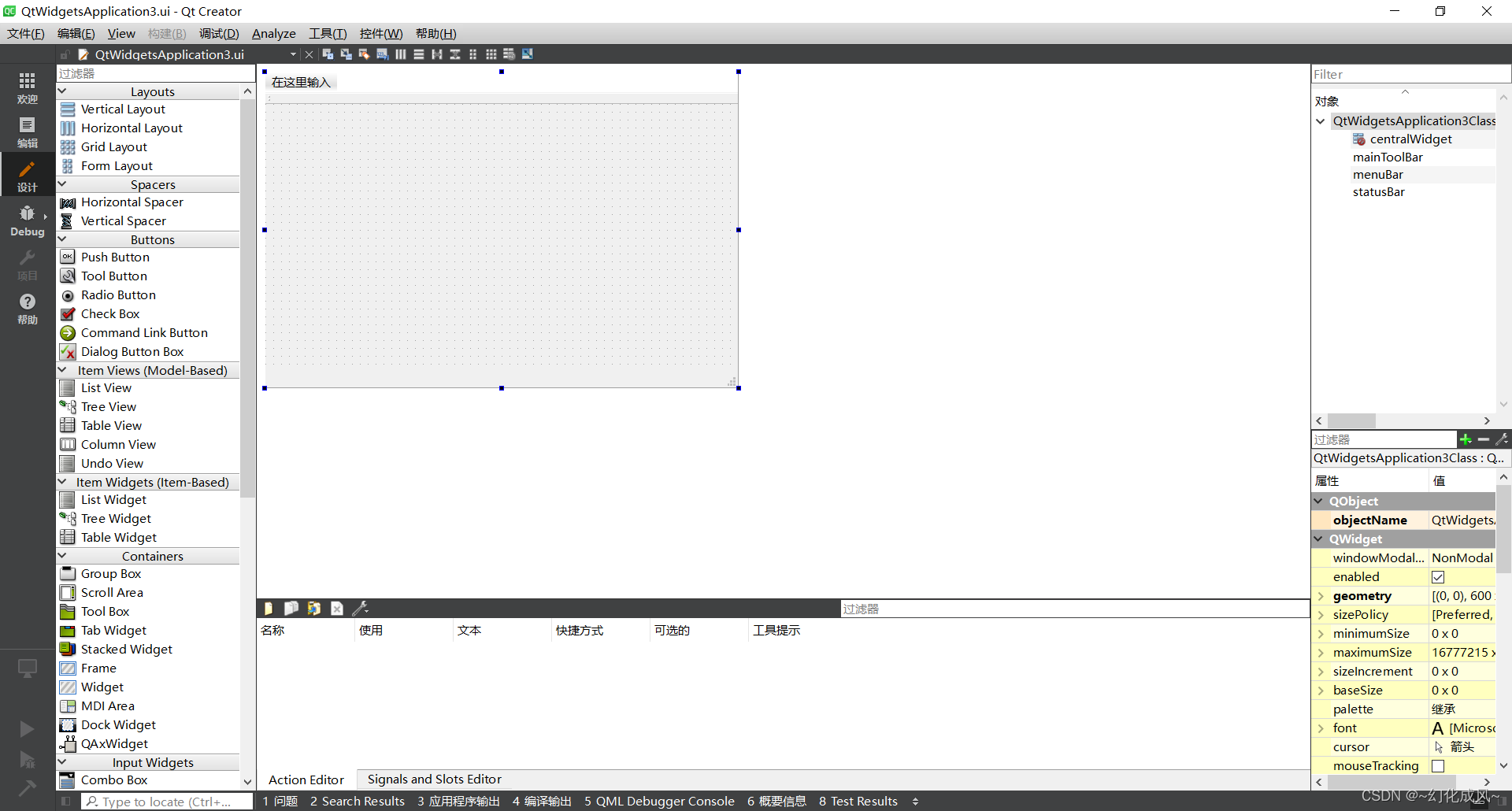The width and height of the screenshot is (1512, 811).
Task: Expand the font property
Action: tap(1321, 728)
